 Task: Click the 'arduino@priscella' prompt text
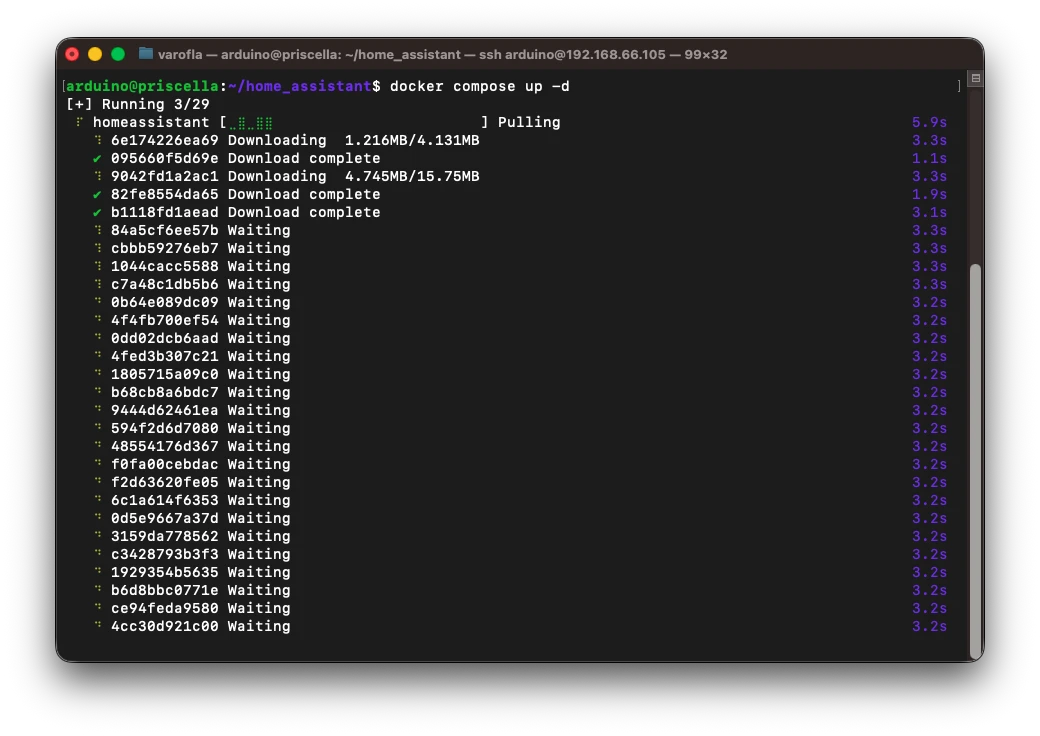(x=142, y=86)
